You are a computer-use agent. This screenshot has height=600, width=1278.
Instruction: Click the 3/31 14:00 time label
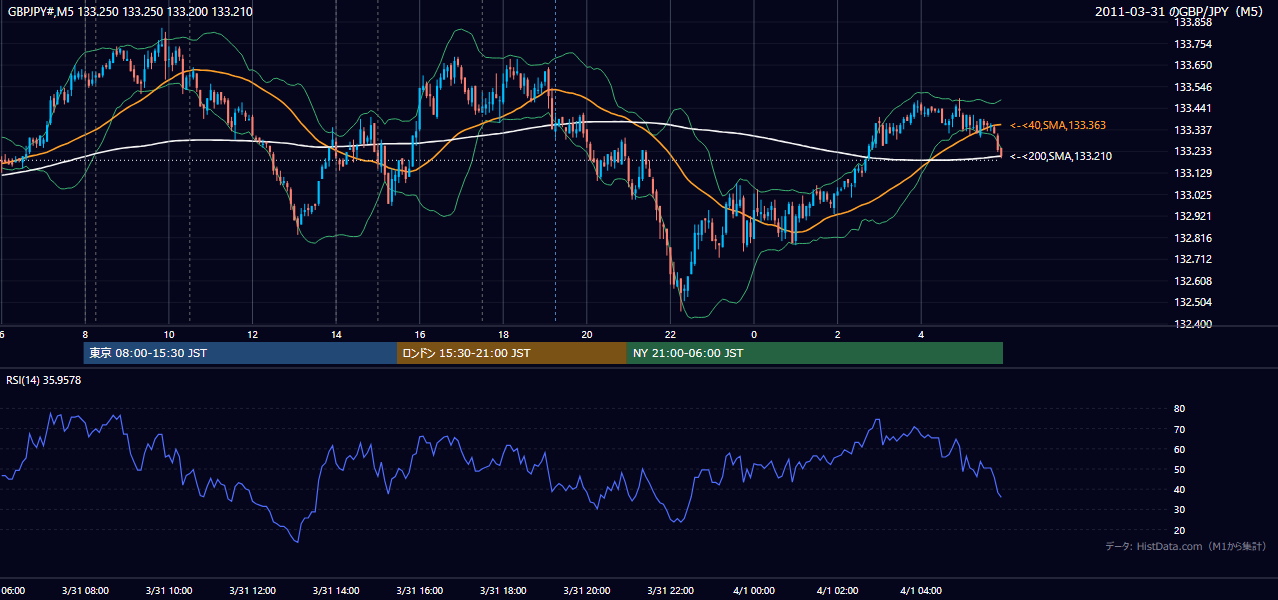336,590
